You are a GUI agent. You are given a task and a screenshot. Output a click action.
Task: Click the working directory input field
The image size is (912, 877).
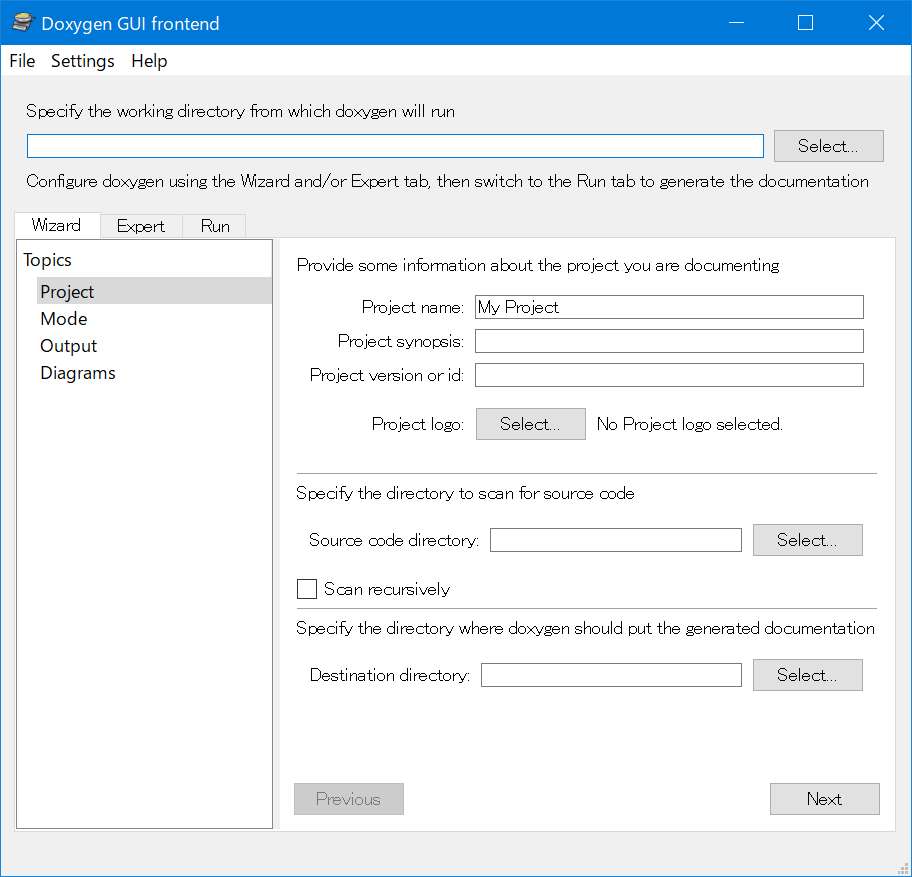pos(395,145)
